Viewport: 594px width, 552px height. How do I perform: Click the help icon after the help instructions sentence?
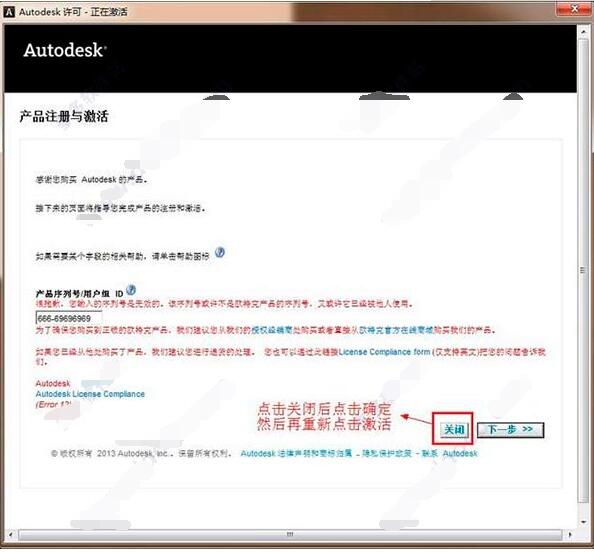(220, 252)
